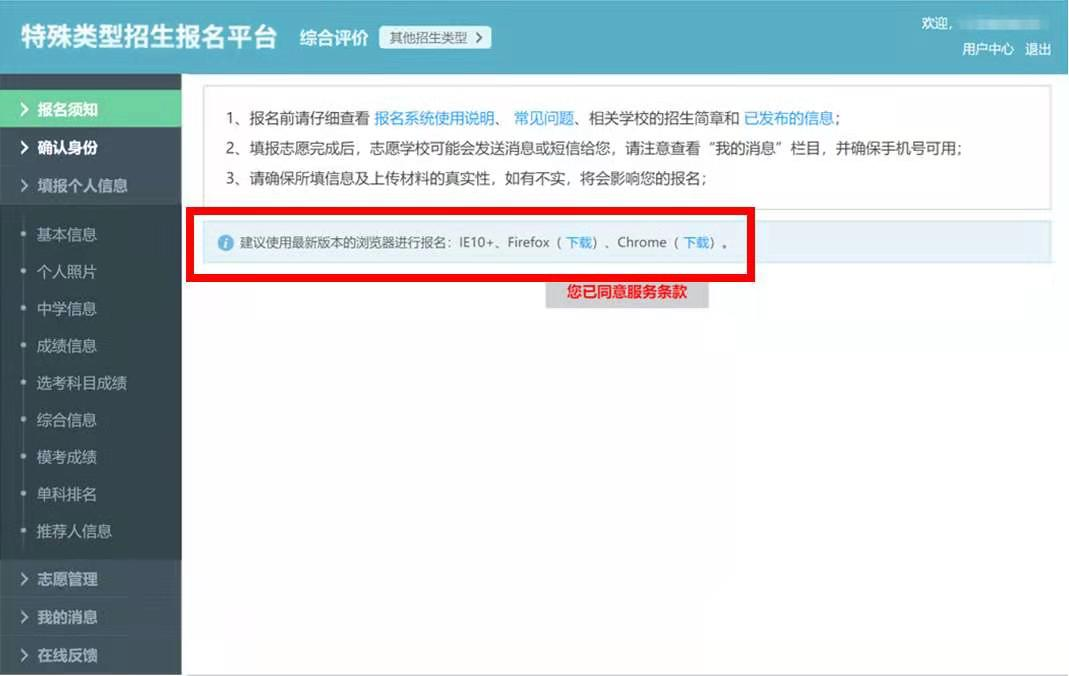1069x676 pixels.
Task: Go to 中学信息 page
Action: (67, 309)
